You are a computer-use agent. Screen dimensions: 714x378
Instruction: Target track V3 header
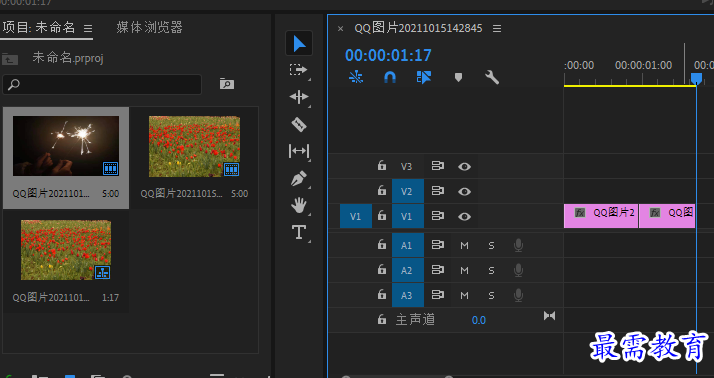tap(407, 167)
